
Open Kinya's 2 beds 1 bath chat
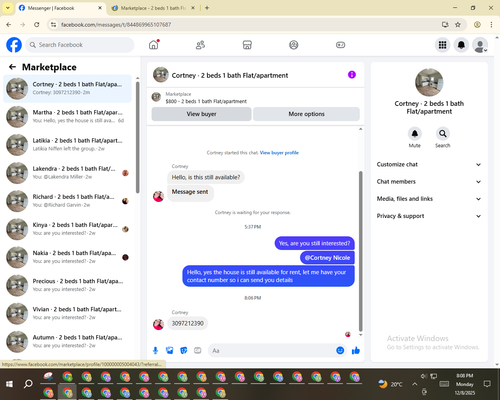[67, 229]
